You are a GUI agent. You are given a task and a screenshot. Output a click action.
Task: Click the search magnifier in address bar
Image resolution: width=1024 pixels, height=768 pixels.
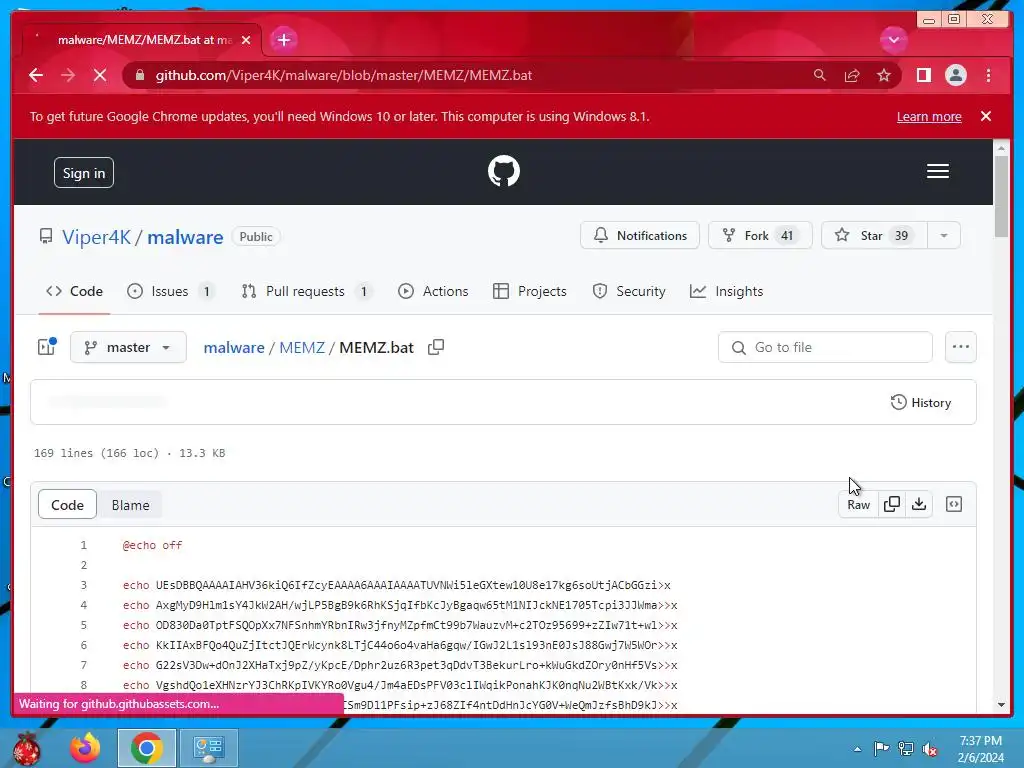pos(820,75)
